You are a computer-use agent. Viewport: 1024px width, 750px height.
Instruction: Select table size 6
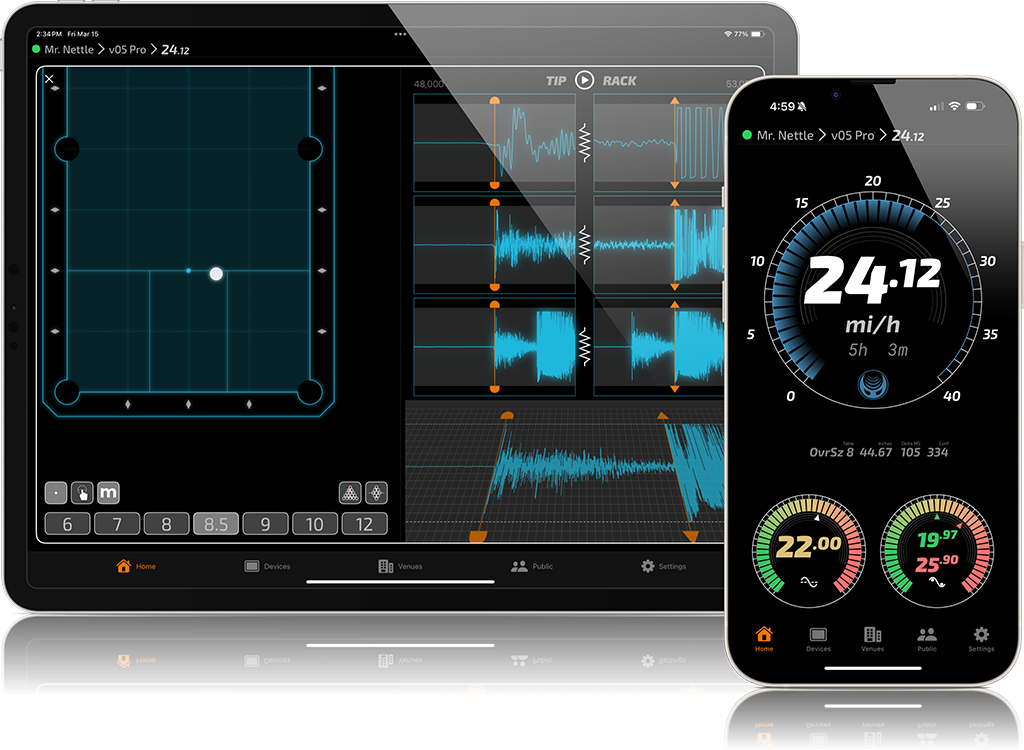[67, 524]
